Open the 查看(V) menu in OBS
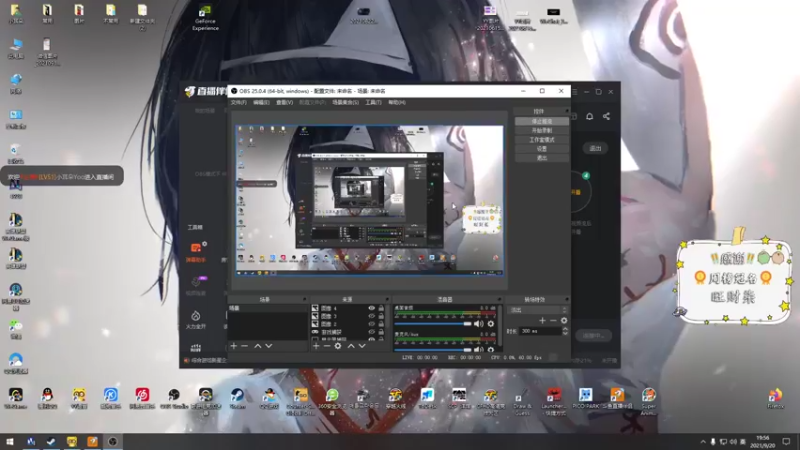800x450 pixels. (285, 103)
